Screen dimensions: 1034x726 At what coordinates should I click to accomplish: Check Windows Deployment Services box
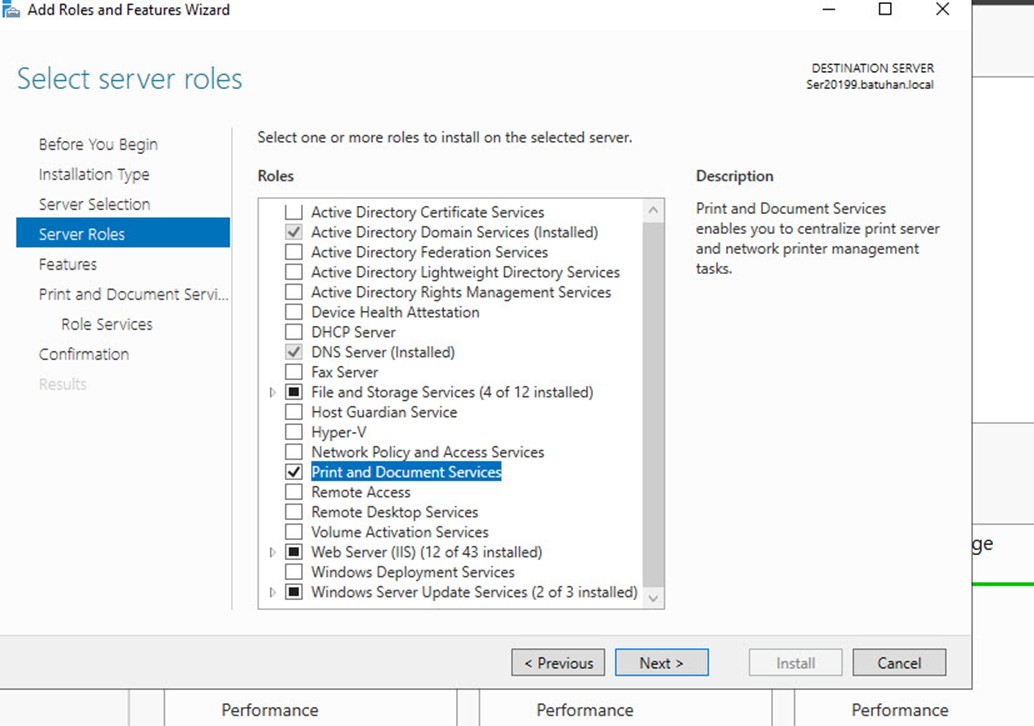tap(293, 572)
